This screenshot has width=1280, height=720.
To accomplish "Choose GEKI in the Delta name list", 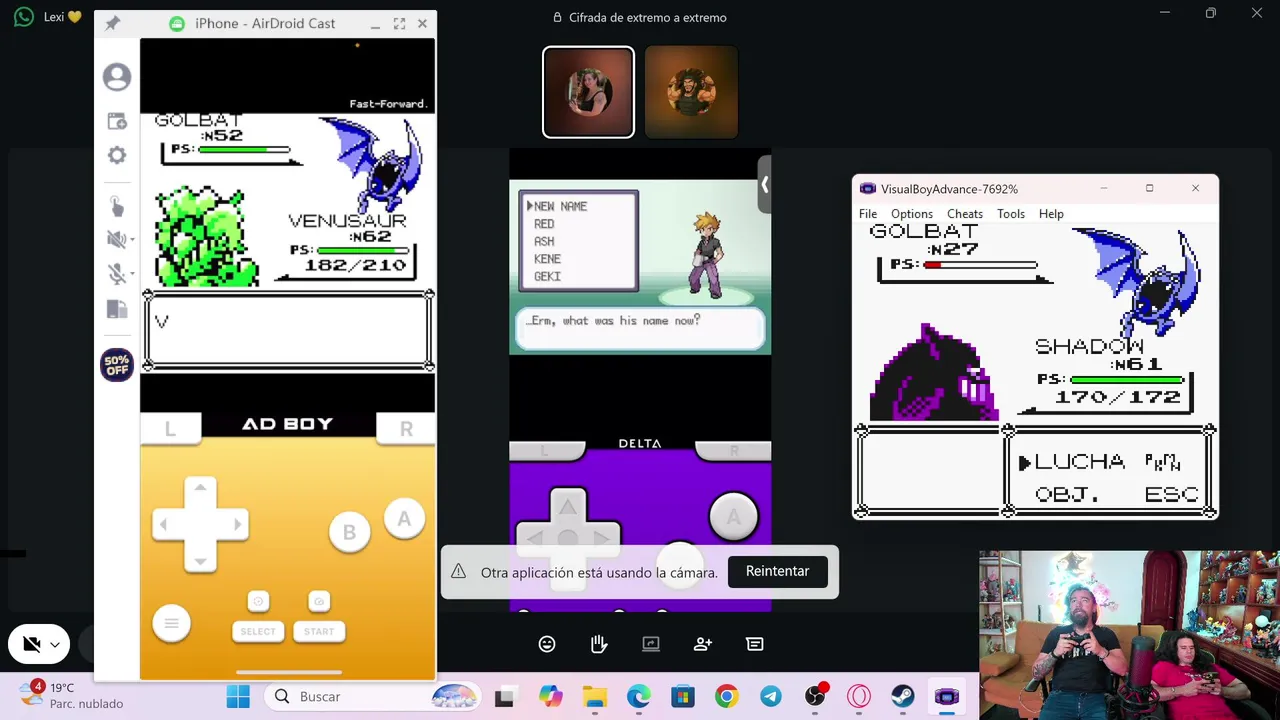I will click(547, 276).
